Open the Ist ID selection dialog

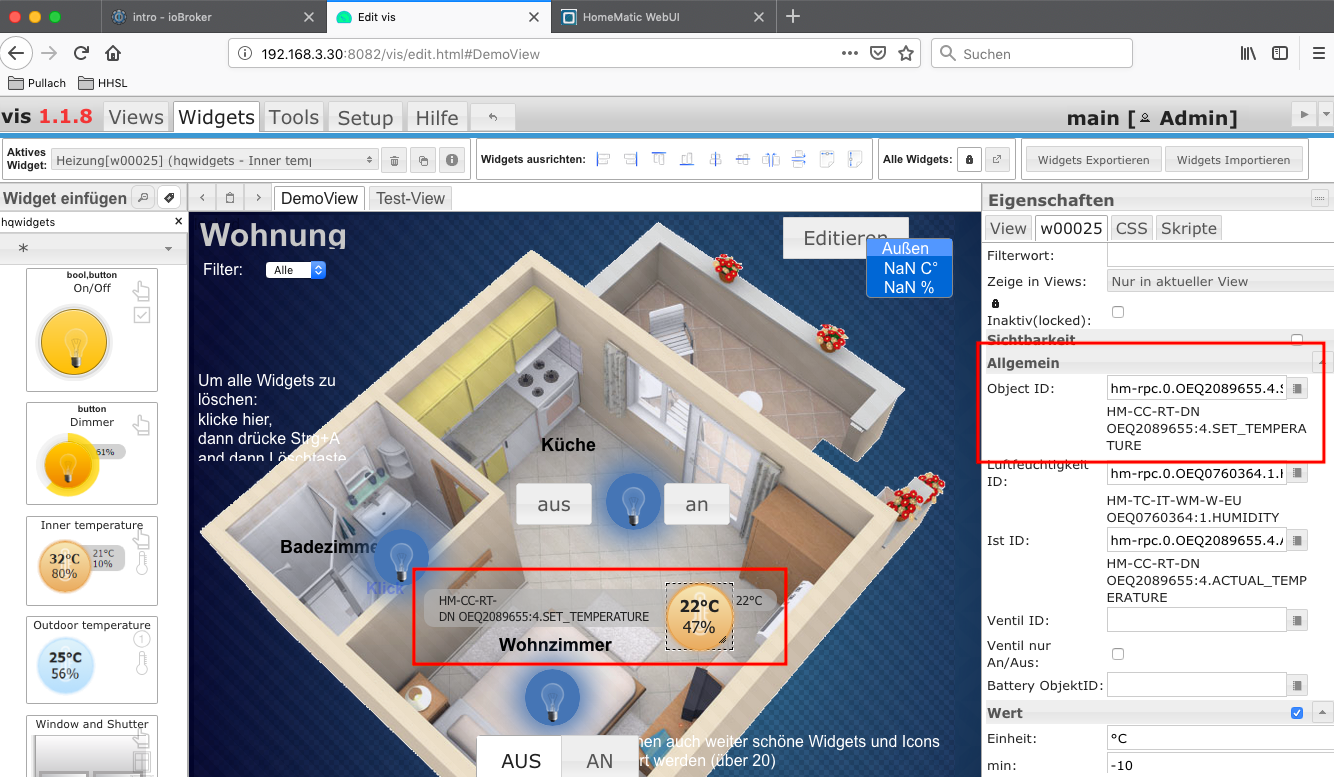coord(1297,541)
